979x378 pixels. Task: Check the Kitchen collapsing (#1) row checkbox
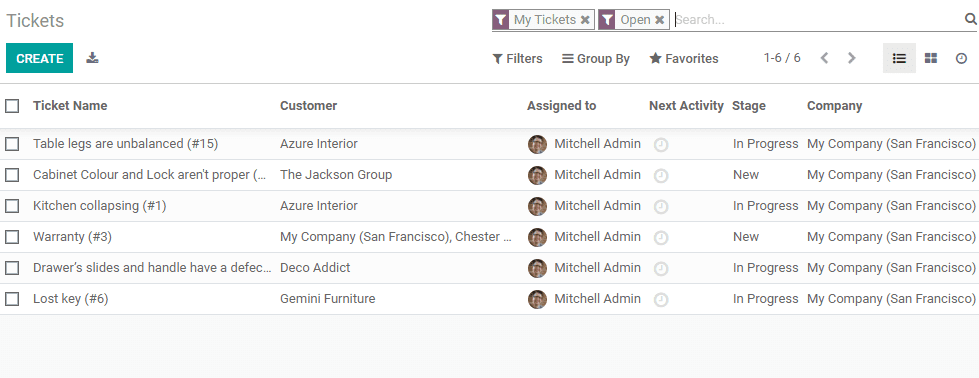pos(12,206)
